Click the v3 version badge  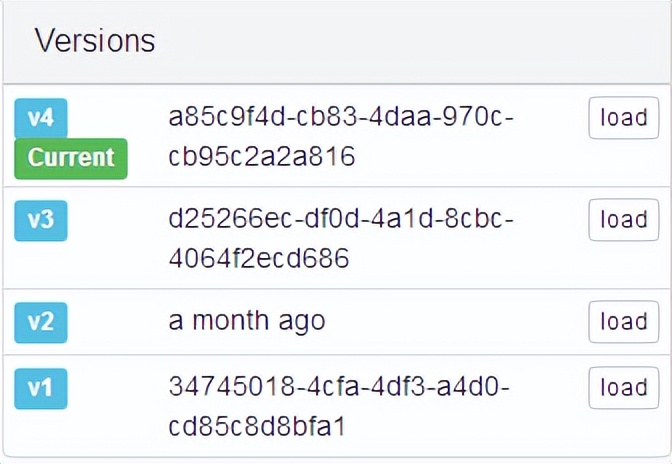click(41, 220)
